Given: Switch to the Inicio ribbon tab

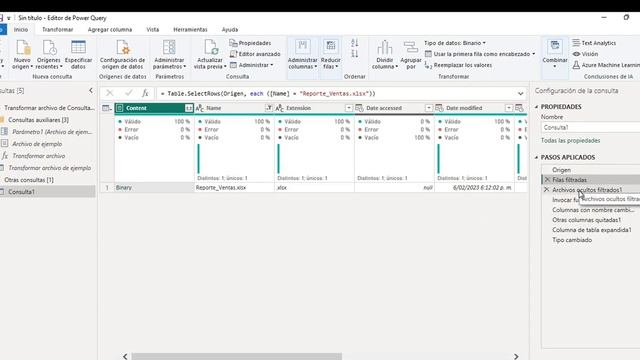Looking at the screenshot, I should (21, 29).
